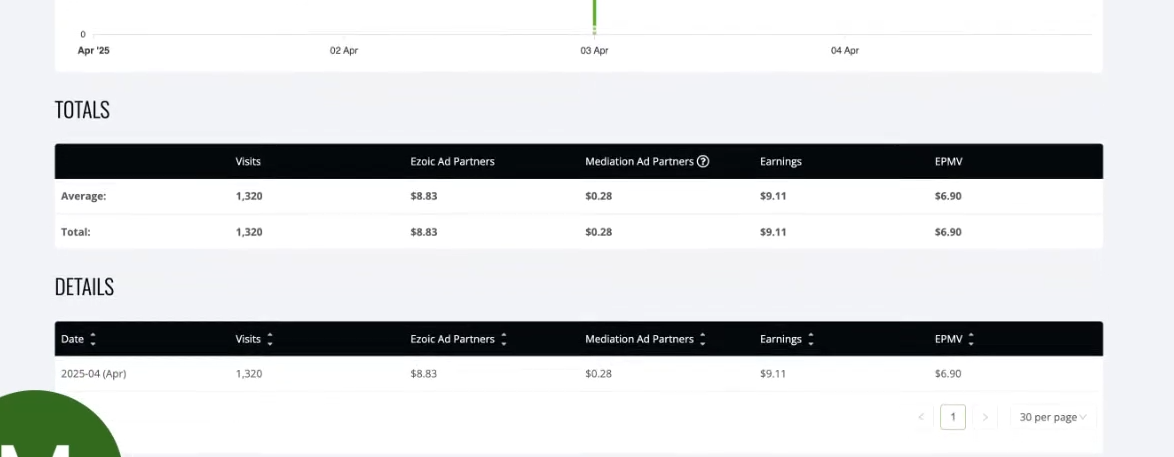Click the Details row $0.28 cell
The height and width of the screenshot is (457, 1174).
point(598,374)
